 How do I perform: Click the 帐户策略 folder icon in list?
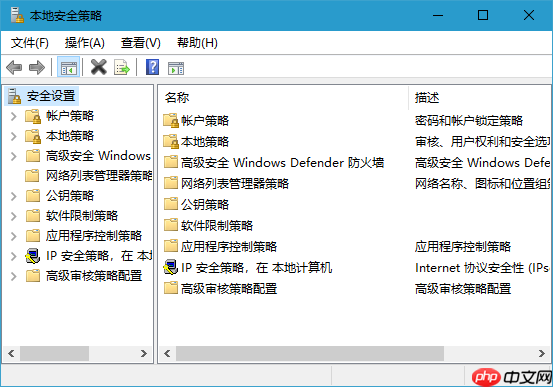[171, 121]
